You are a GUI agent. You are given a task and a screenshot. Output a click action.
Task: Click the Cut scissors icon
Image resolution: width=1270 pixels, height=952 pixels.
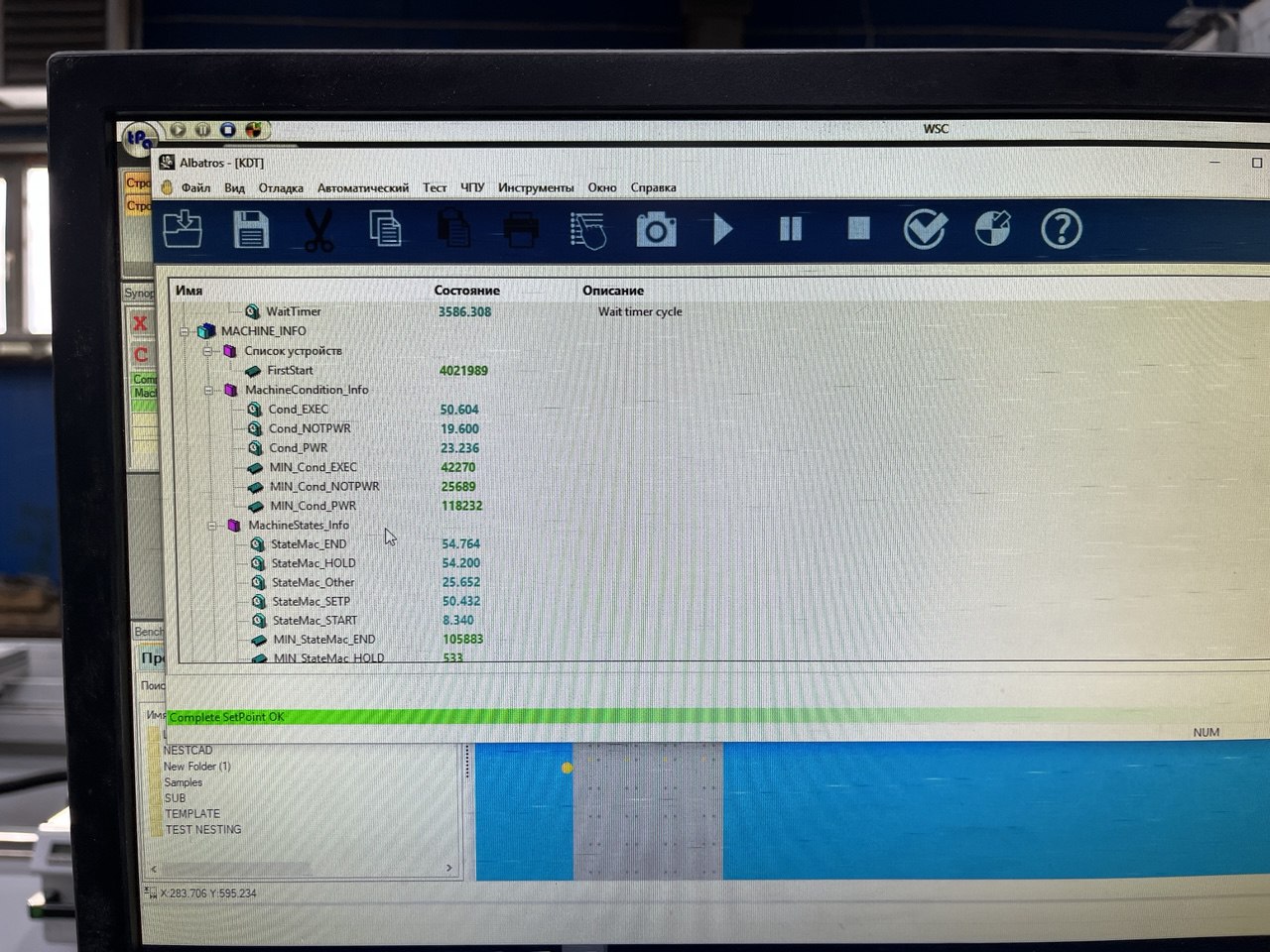[x=318, y=230]
